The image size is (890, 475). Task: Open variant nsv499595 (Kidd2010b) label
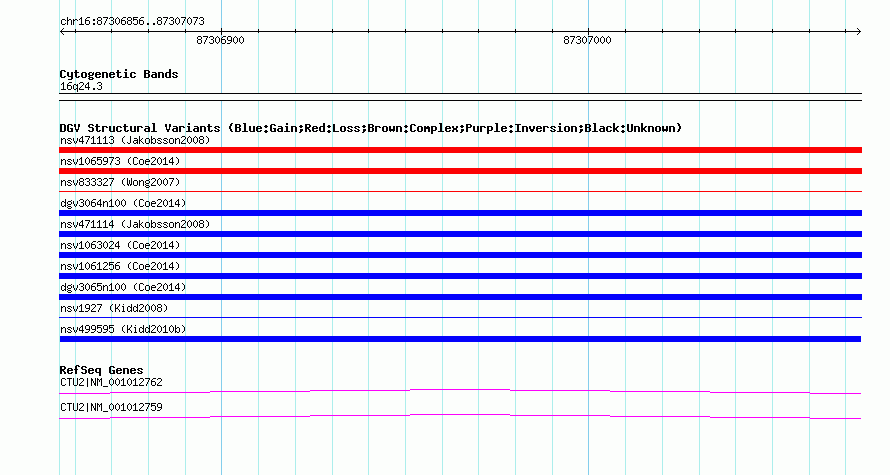click(123, 329)
